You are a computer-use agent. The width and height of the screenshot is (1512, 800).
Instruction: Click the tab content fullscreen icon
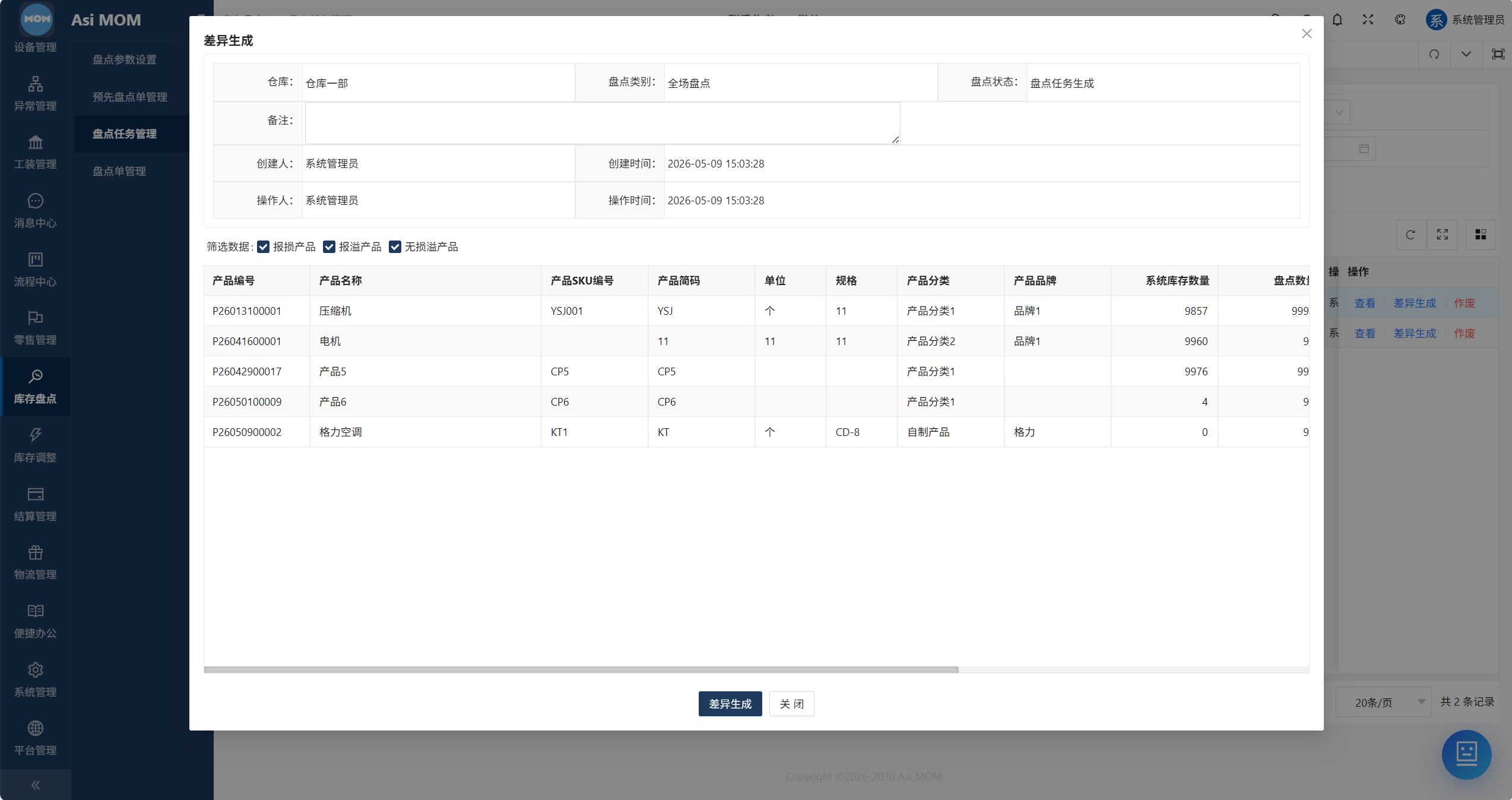pyautogui.click(x=1498, y=55)
